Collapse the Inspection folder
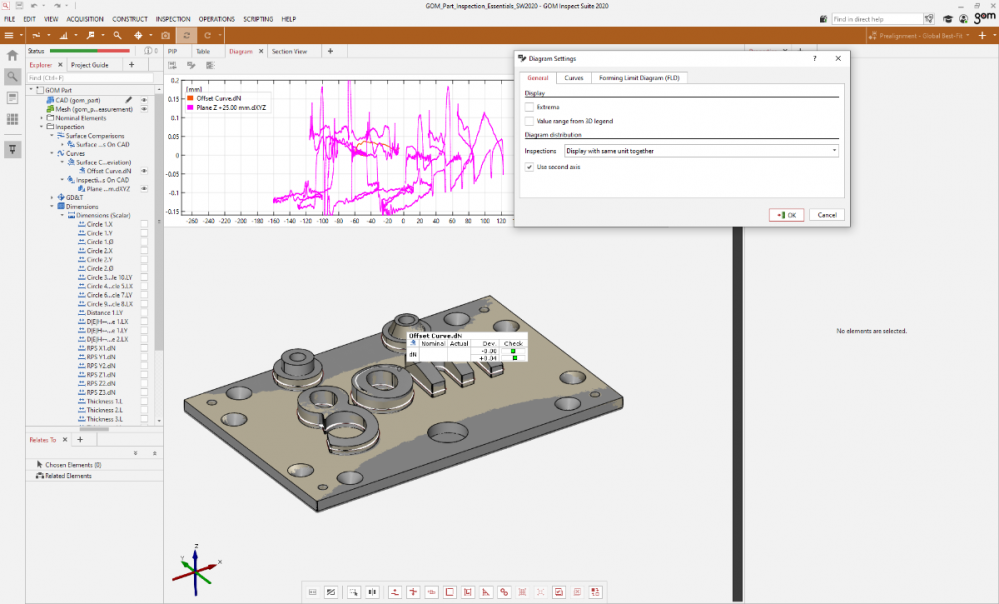This screenshot has height=604, width=999. pos(42,127)
